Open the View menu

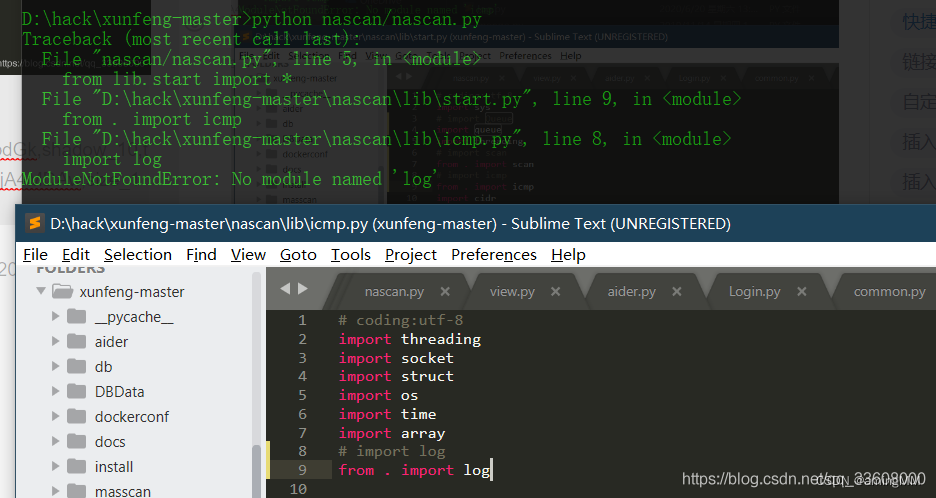248,255
